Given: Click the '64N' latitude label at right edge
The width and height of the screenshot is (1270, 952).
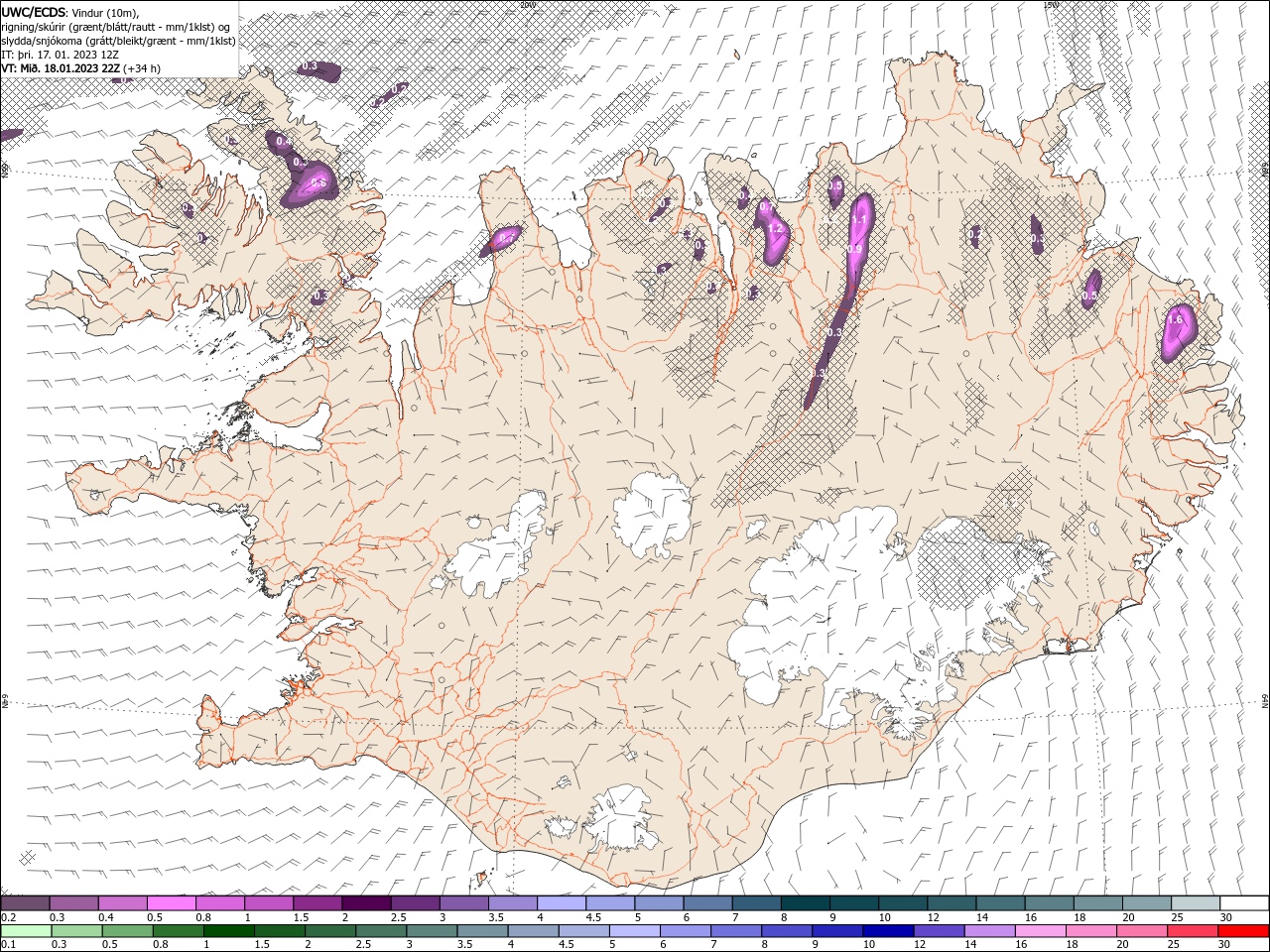Looking at the screenshot, I should (1265, 701).
